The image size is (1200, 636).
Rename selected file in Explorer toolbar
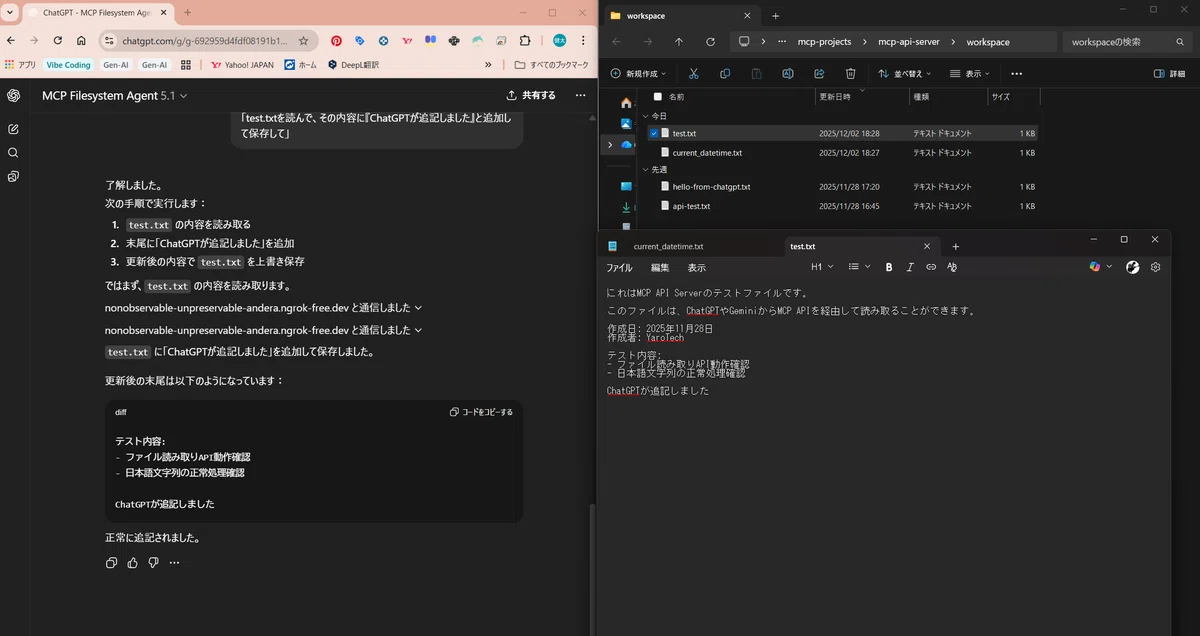(x=788, y=74)
